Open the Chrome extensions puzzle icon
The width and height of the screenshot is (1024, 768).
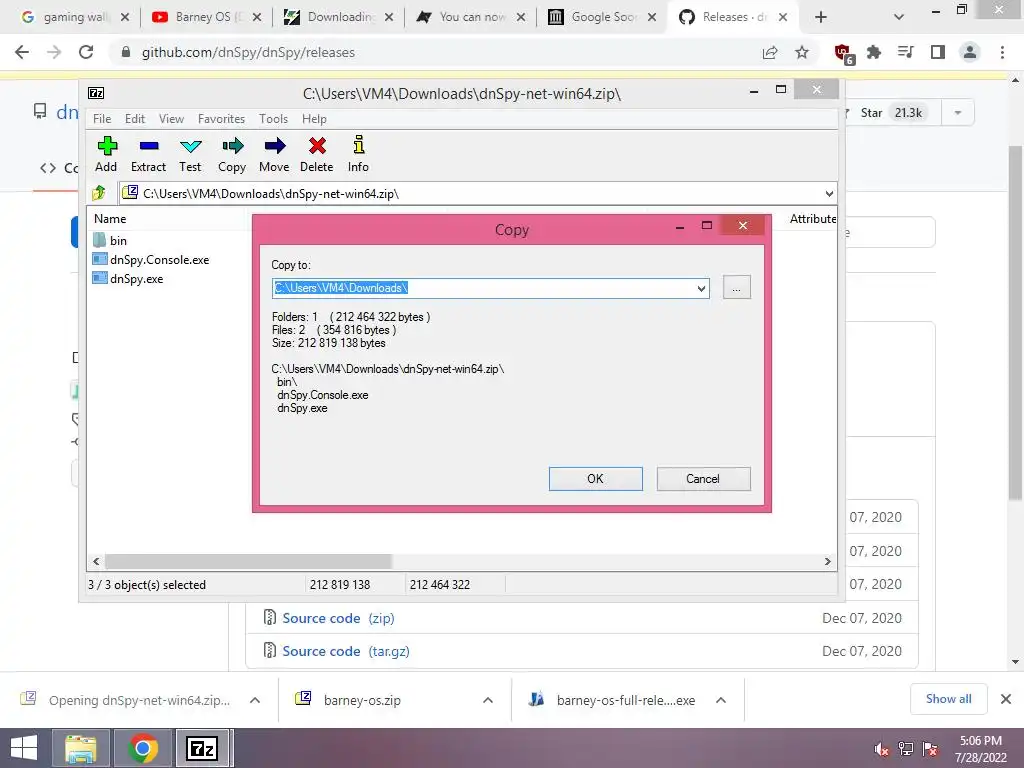874,52
